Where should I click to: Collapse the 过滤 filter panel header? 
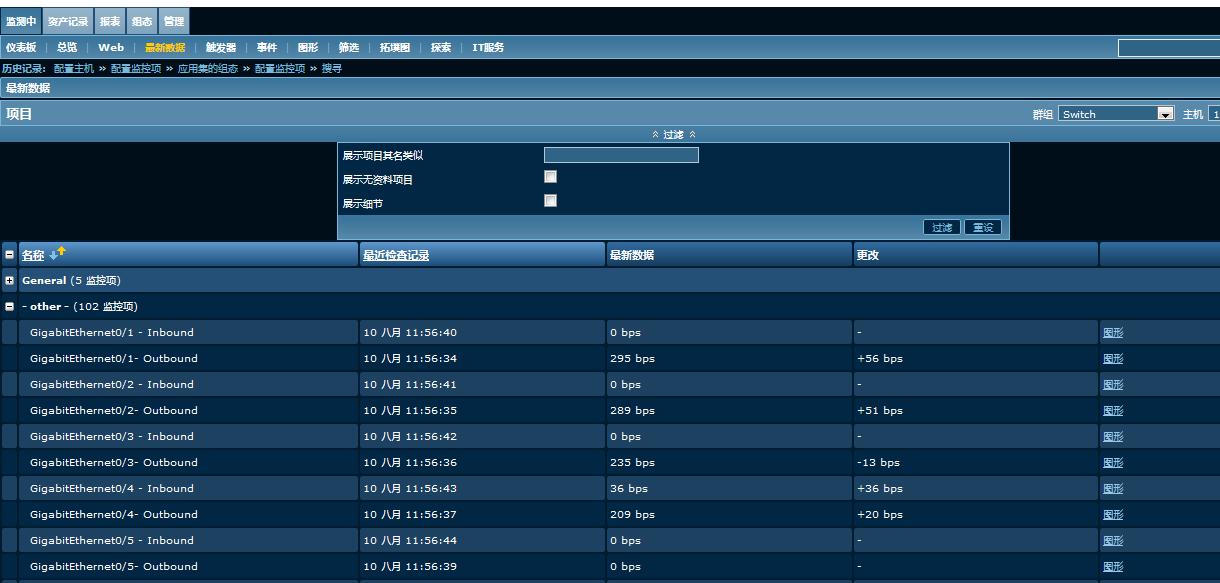tap(674, 134)
